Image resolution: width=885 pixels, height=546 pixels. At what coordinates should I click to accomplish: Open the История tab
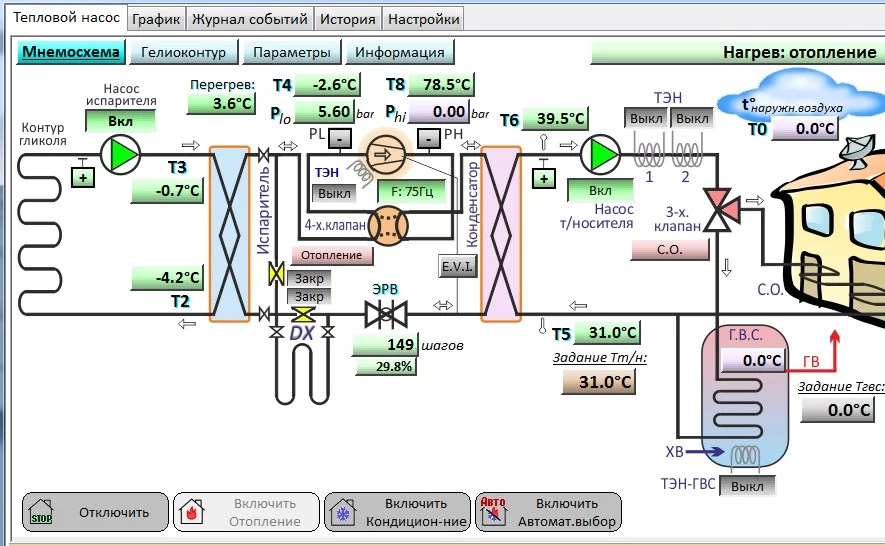click(348, 20)
